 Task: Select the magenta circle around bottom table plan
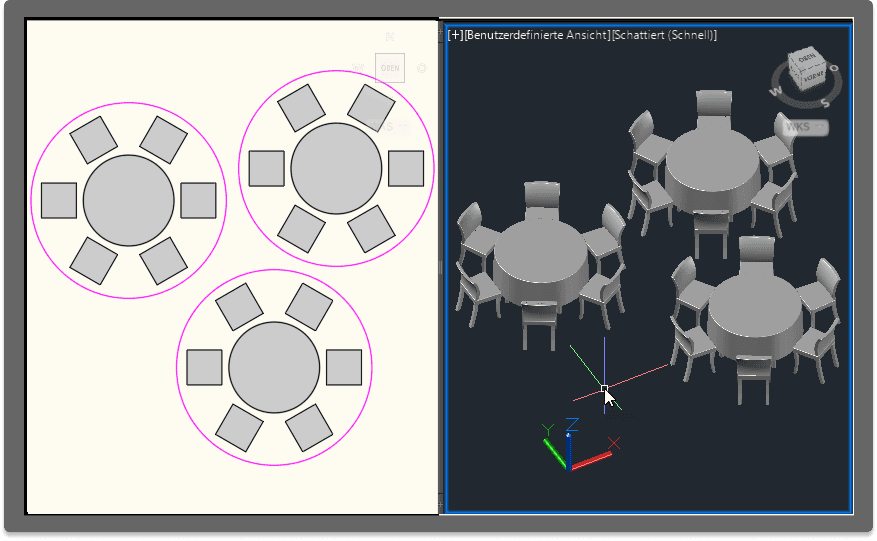pyautogui.click(x=178, y=367)
